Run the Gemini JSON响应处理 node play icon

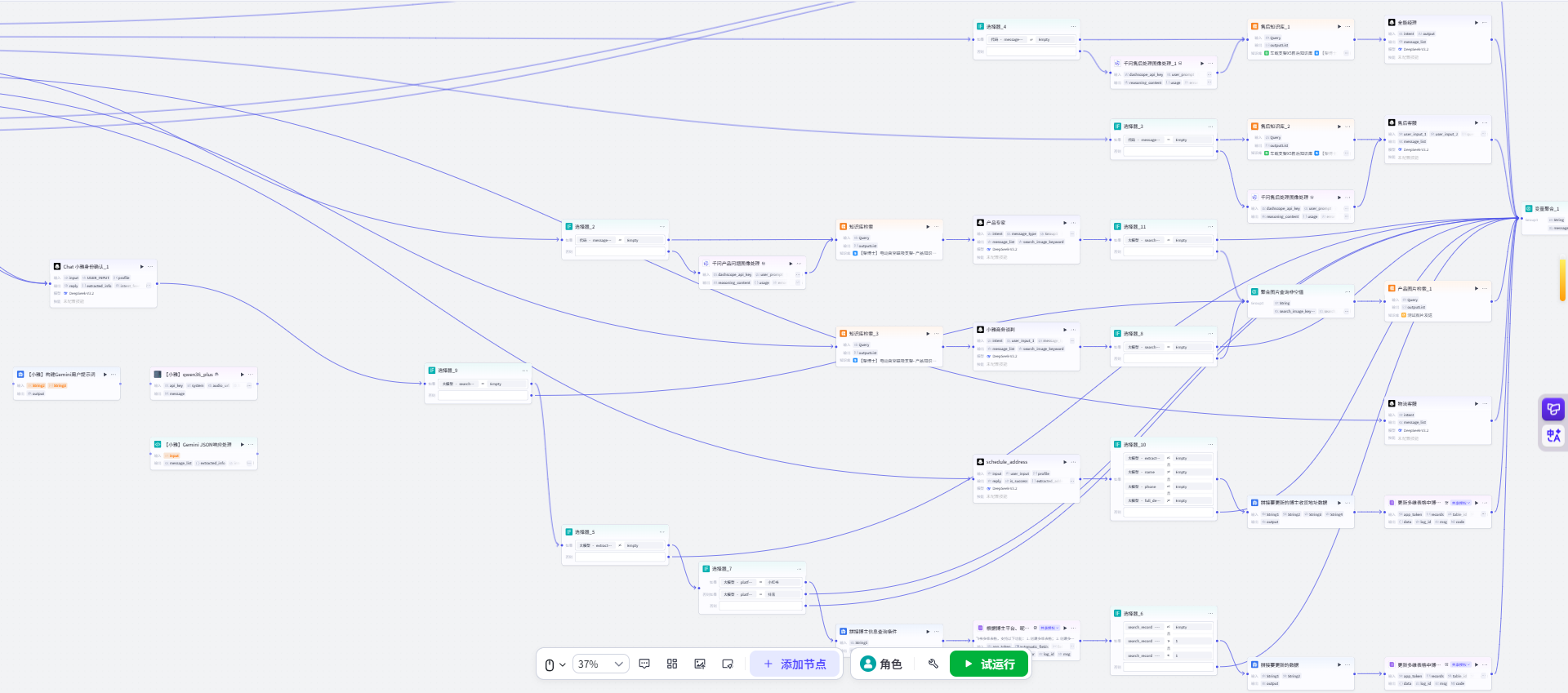click(x=242, y=445)
